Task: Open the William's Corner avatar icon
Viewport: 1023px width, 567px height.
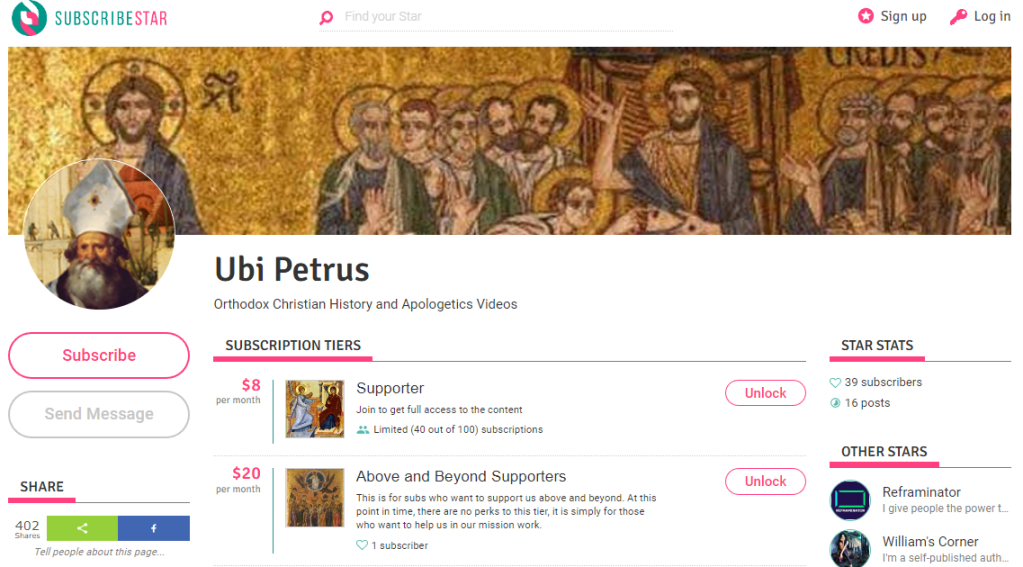Action: pos(850,549)
